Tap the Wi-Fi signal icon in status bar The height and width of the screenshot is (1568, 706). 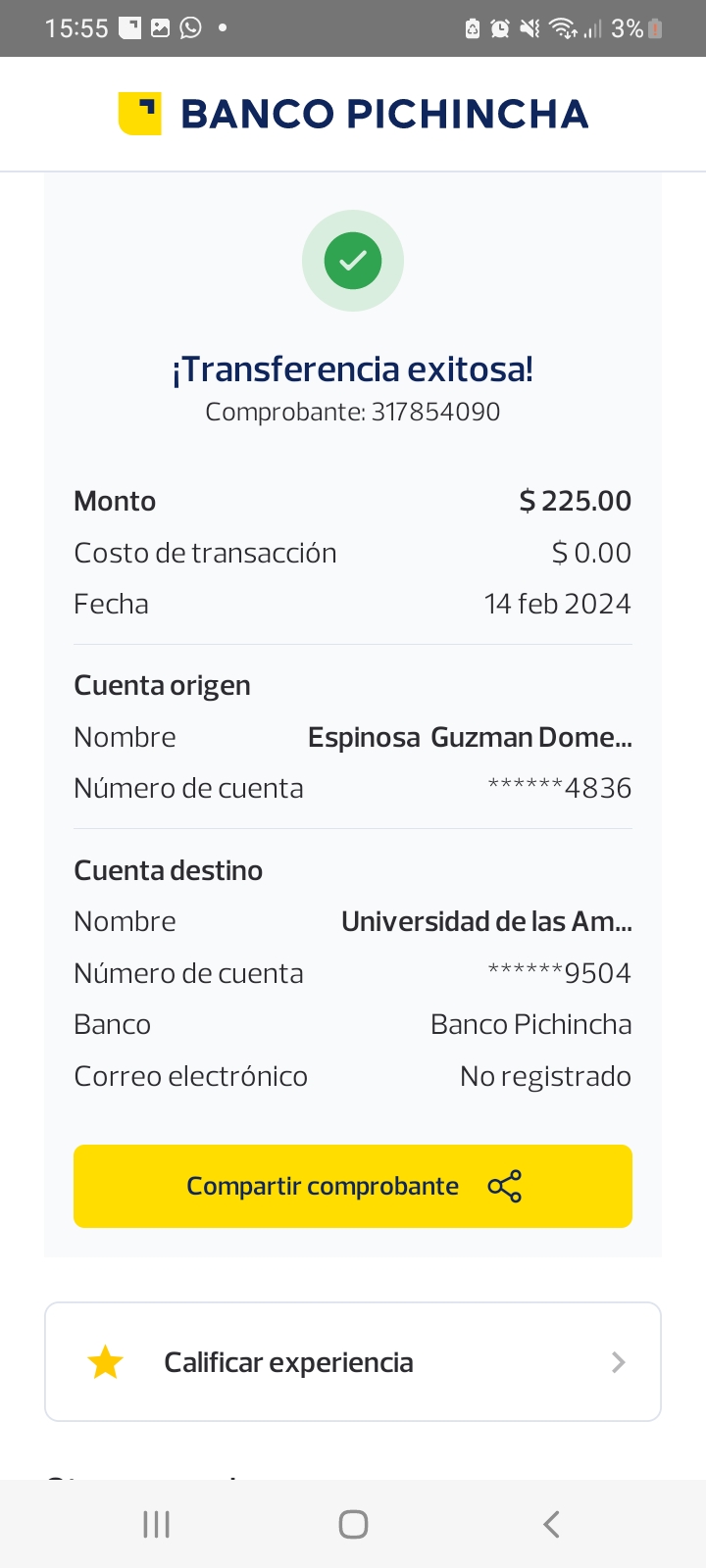pos(563,28)
